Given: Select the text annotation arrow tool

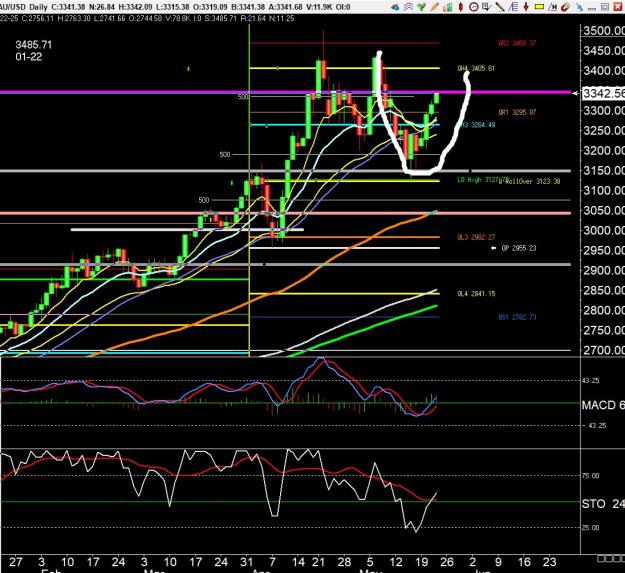Looking at the screenshot, I should click(x=487, y=7).
